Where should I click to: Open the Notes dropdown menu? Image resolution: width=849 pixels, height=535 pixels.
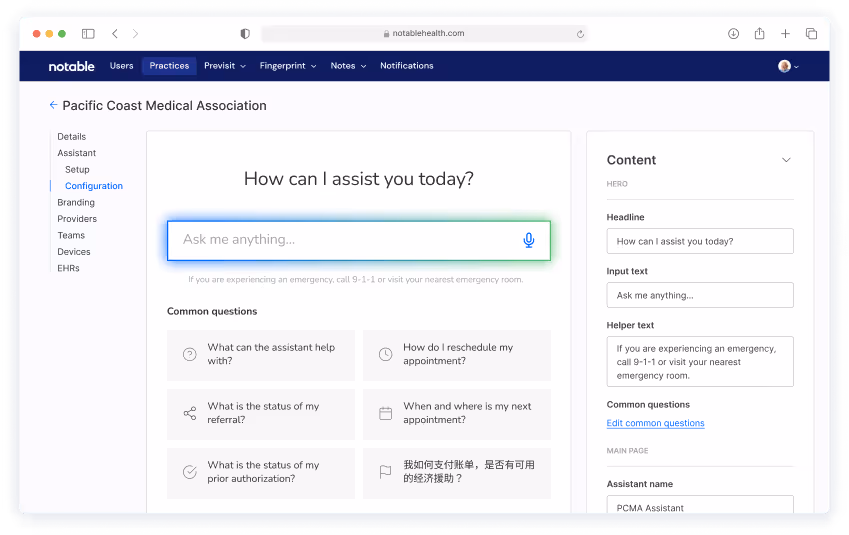tap(348, 66)
